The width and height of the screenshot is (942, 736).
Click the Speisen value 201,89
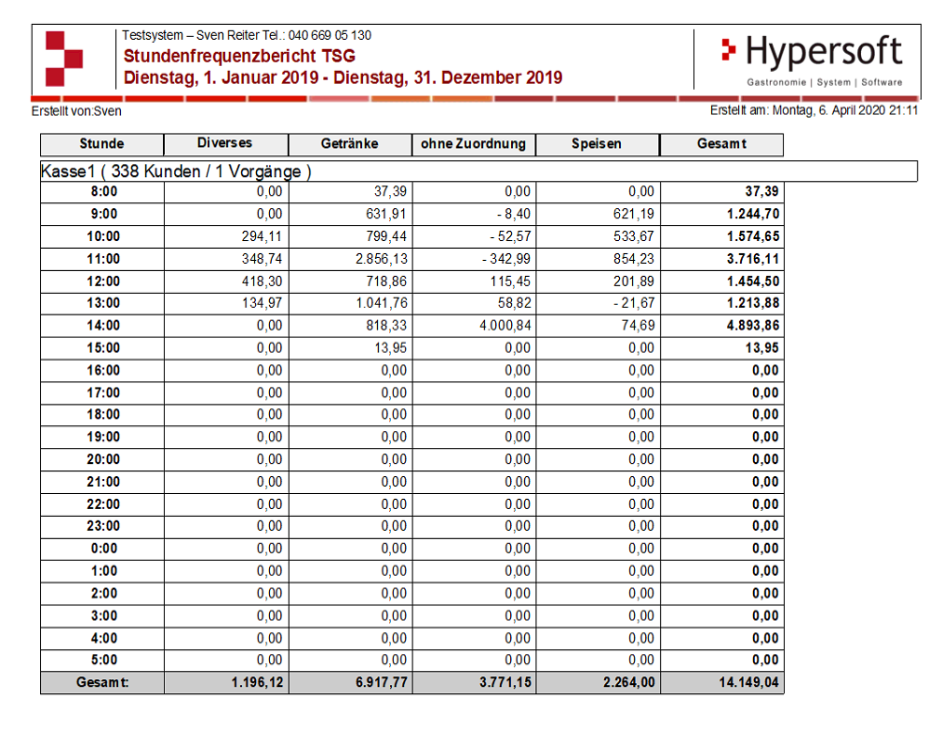tap(634, 281)
